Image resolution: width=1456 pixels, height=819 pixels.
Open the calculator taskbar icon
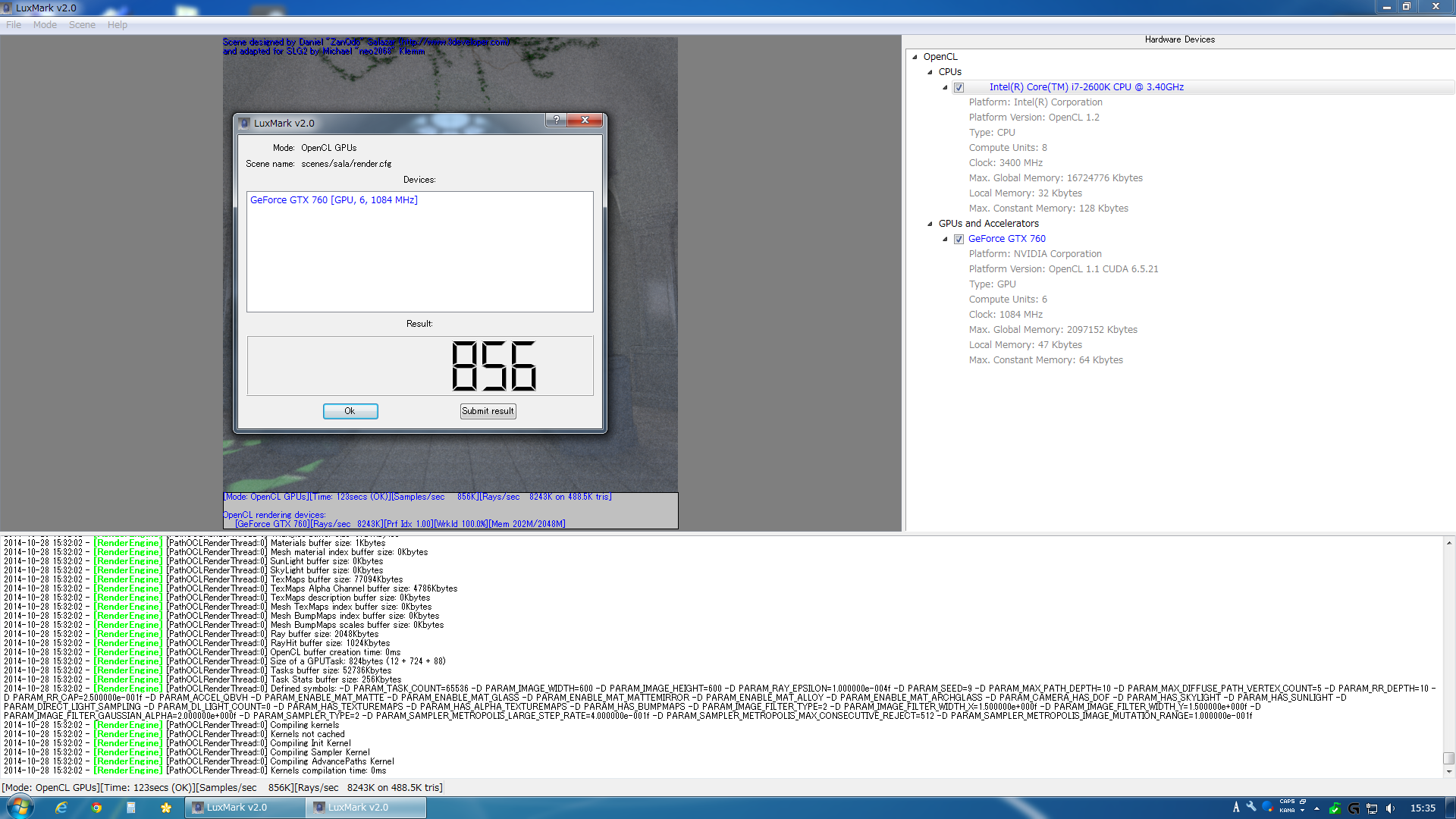tap(131, 808)
